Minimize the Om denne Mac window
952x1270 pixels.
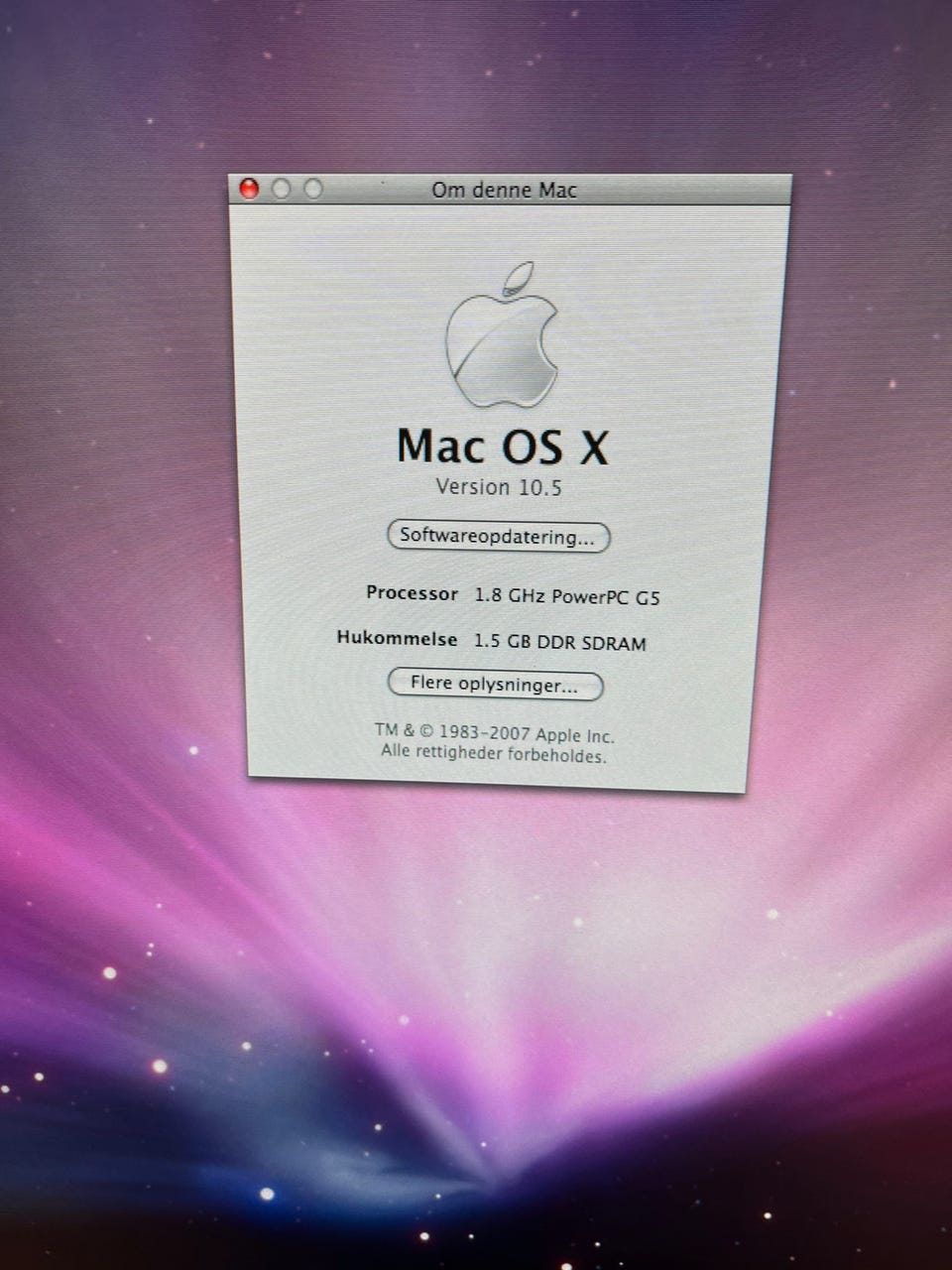coord(281,189)
